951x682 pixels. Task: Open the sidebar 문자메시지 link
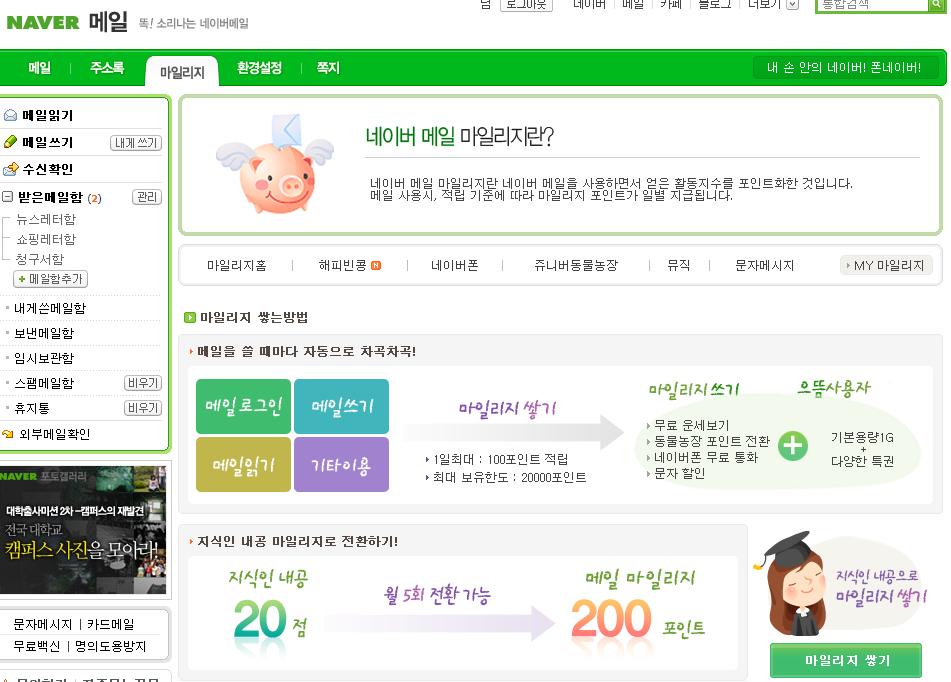[x=42, y=624]
